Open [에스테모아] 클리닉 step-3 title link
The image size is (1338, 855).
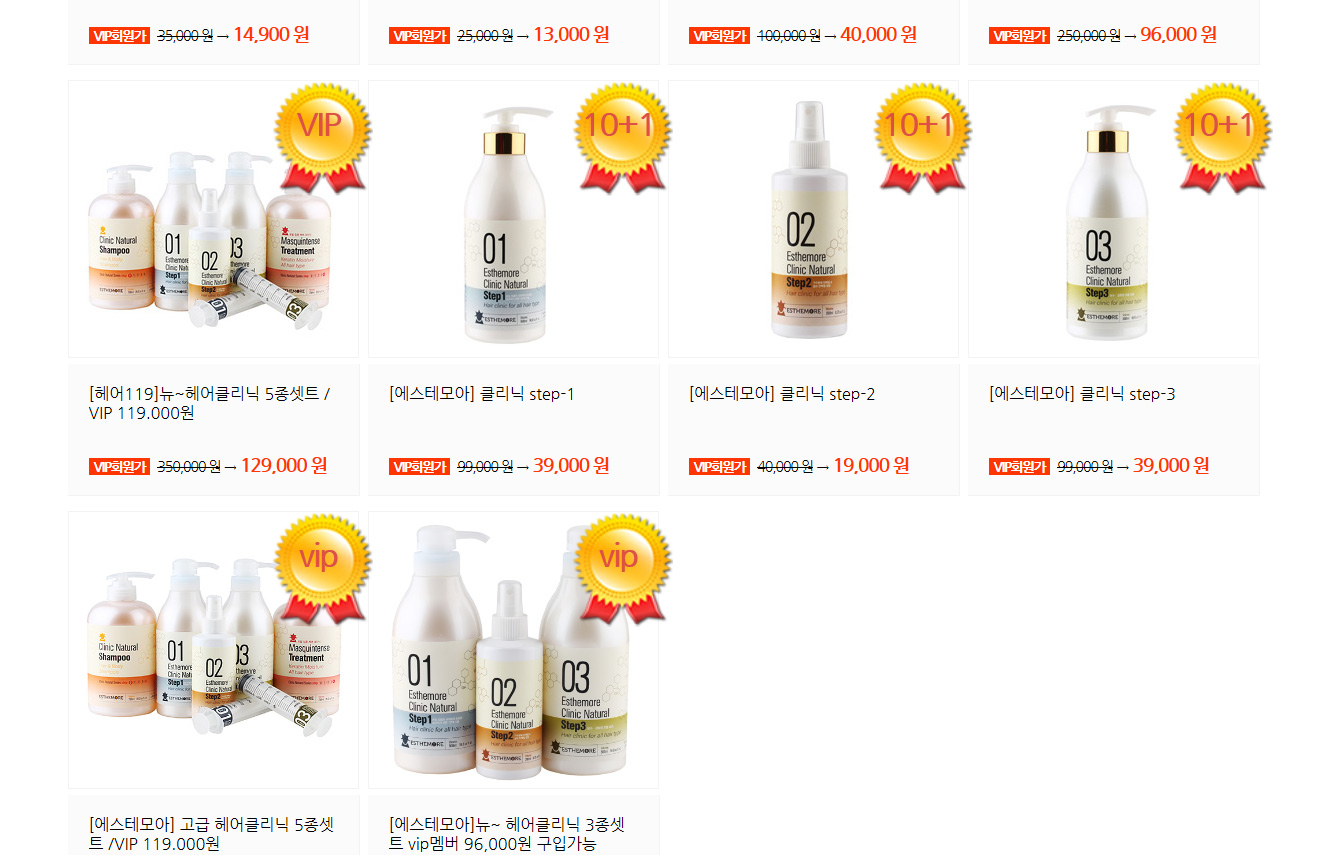coord(1082,394)
